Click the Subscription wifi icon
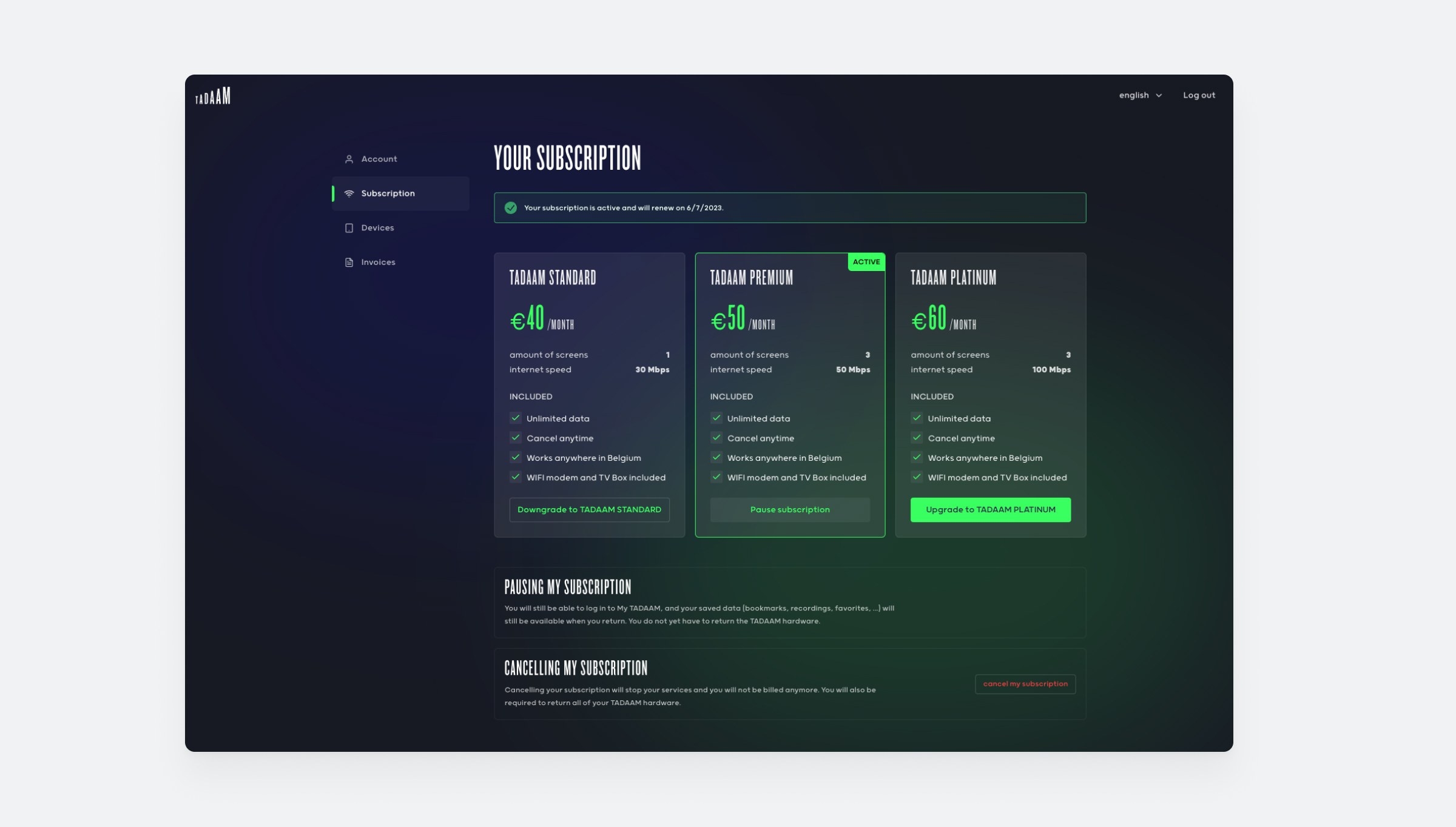The image size is (1456, 827). pyautogui.click(x=349, y=193)
